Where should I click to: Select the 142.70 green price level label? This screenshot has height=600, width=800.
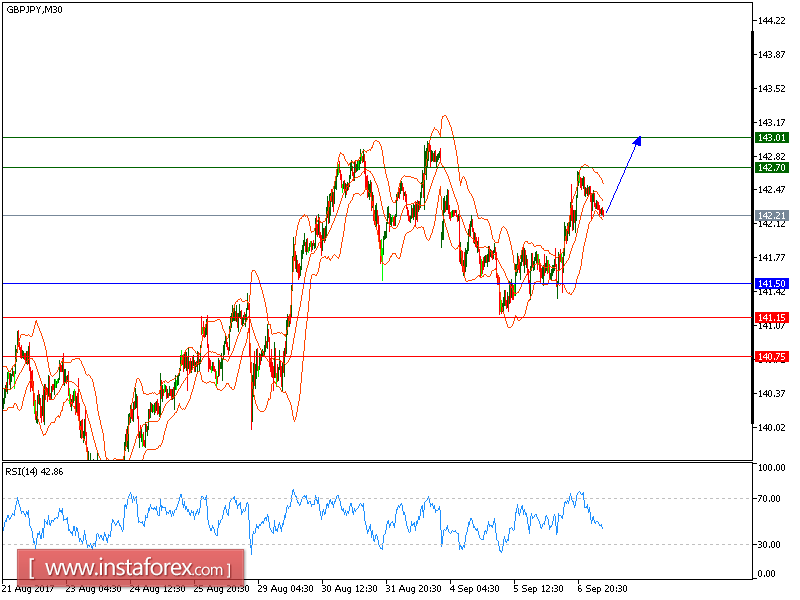pyautogui.click(x=771, y=168)
